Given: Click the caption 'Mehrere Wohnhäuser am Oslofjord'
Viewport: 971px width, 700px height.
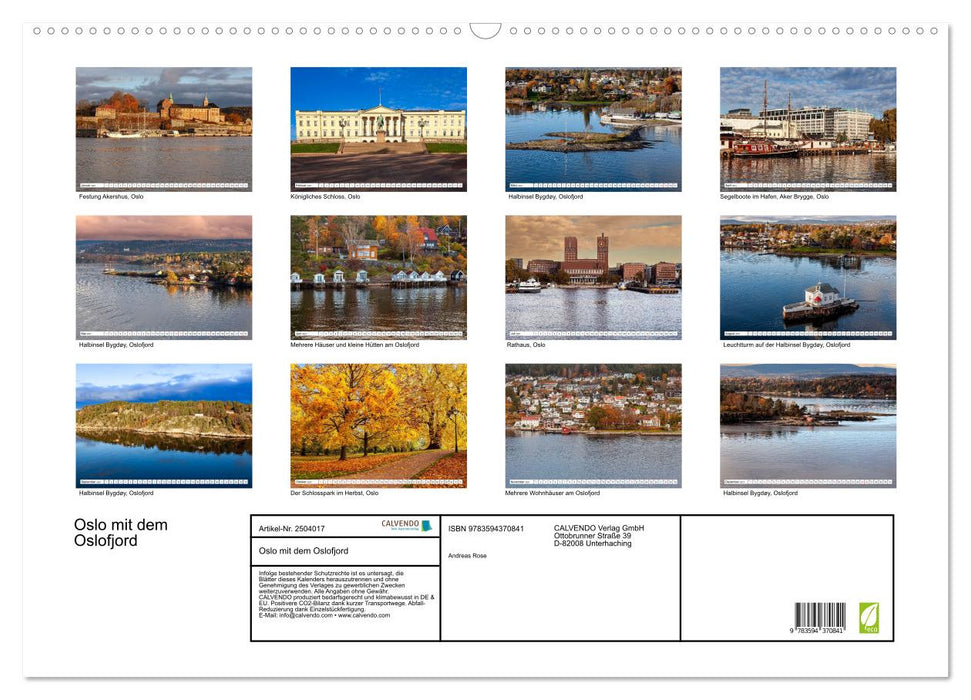Looking at the screenshot, I should [552, 493].
